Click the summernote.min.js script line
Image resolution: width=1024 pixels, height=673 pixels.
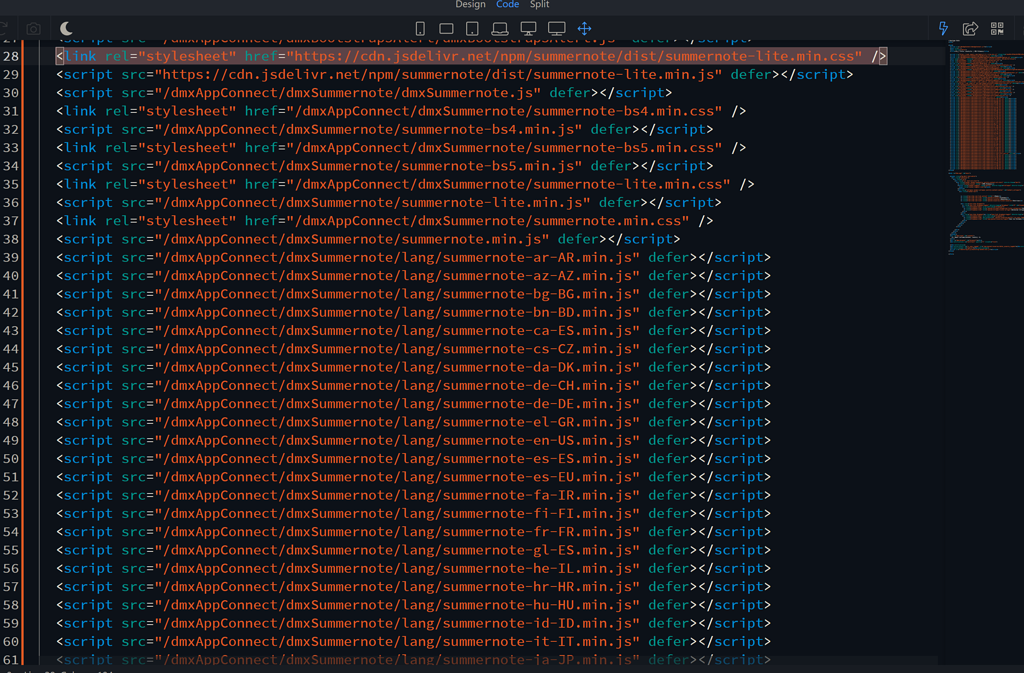coord(368,239)
